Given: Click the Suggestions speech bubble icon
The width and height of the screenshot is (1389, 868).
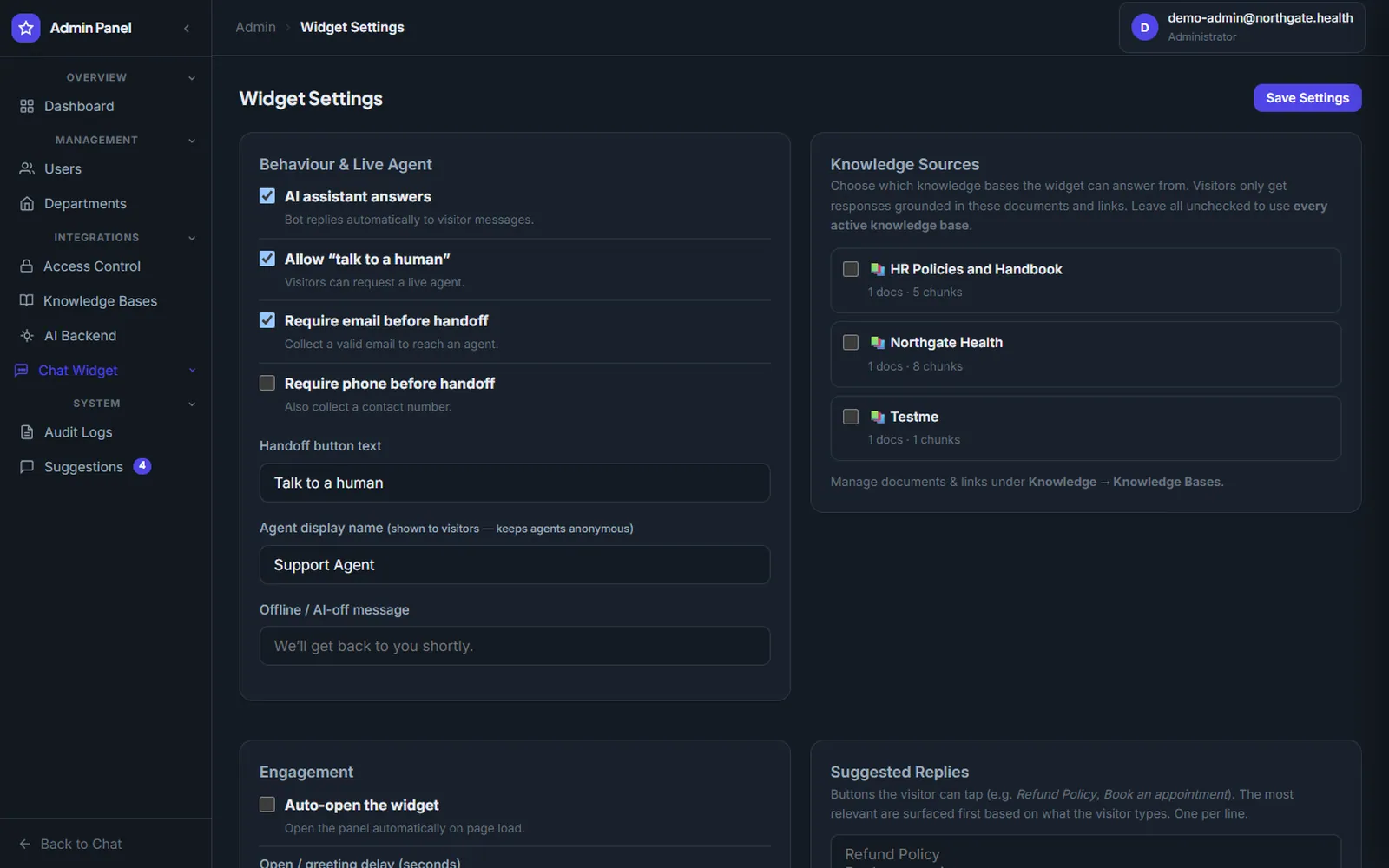Looking at the screenshot, I should (x=27, y=466).
